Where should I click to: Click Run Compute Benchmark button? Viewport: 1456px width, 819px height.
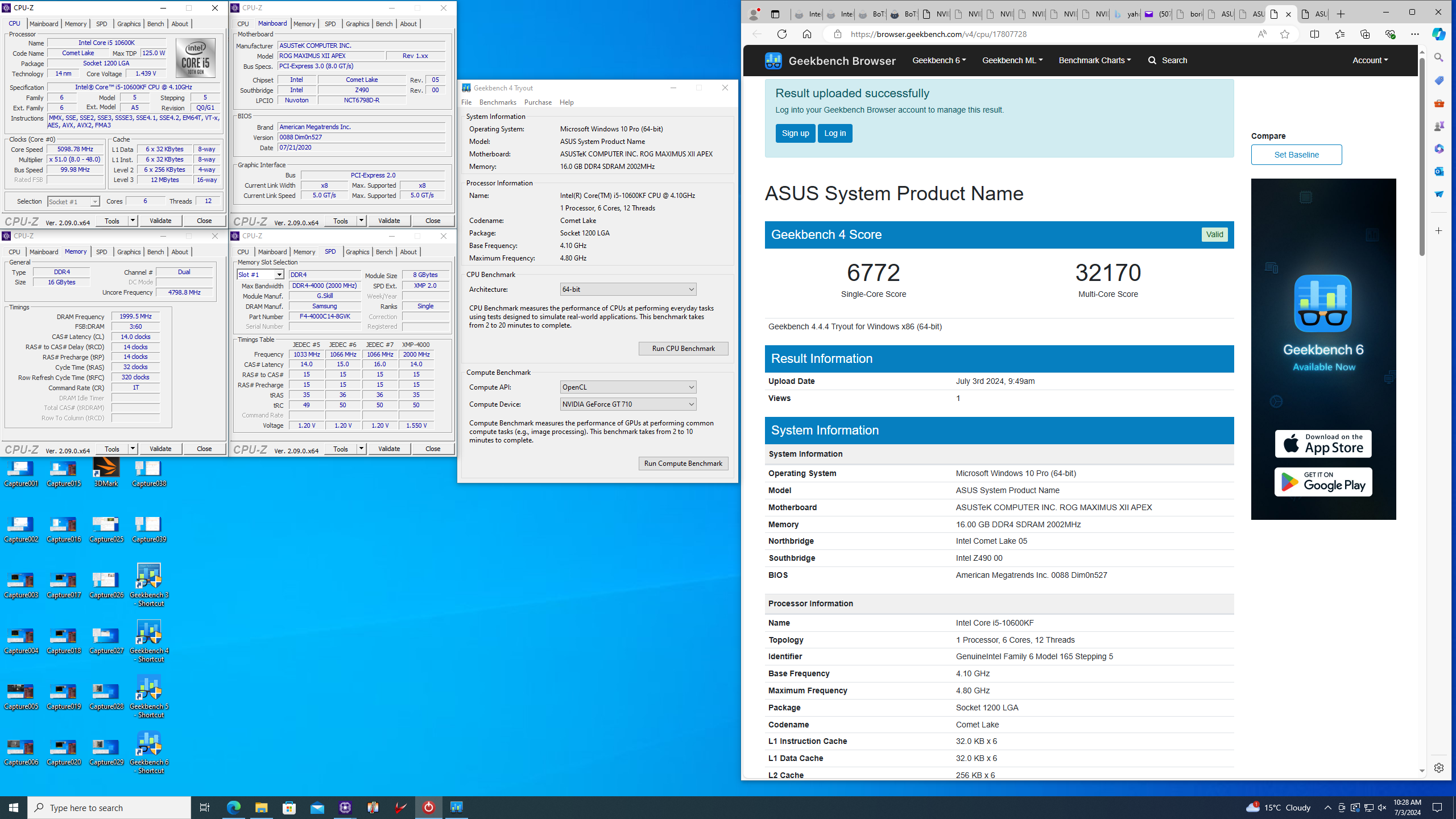coord(683,464)
